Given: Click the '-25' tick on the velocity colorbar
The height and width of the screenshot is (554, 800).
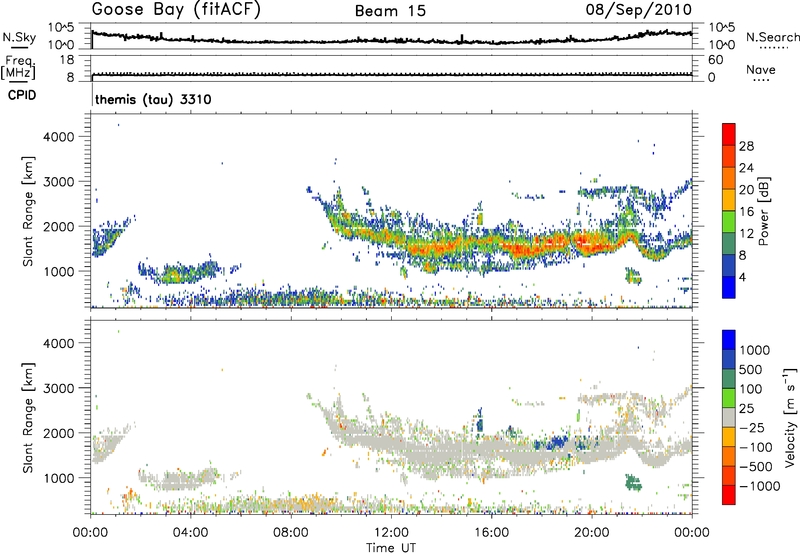Looking at the screenshot, I should (x=751, y=427).
